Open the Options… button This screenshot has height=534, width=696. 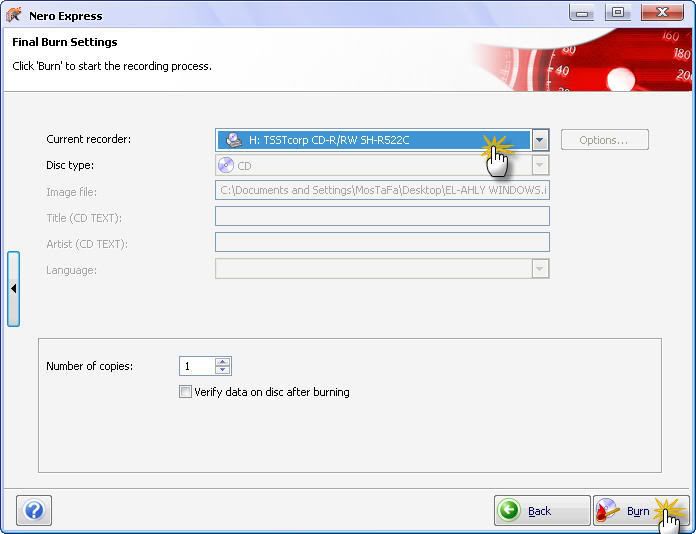[605, 140]
